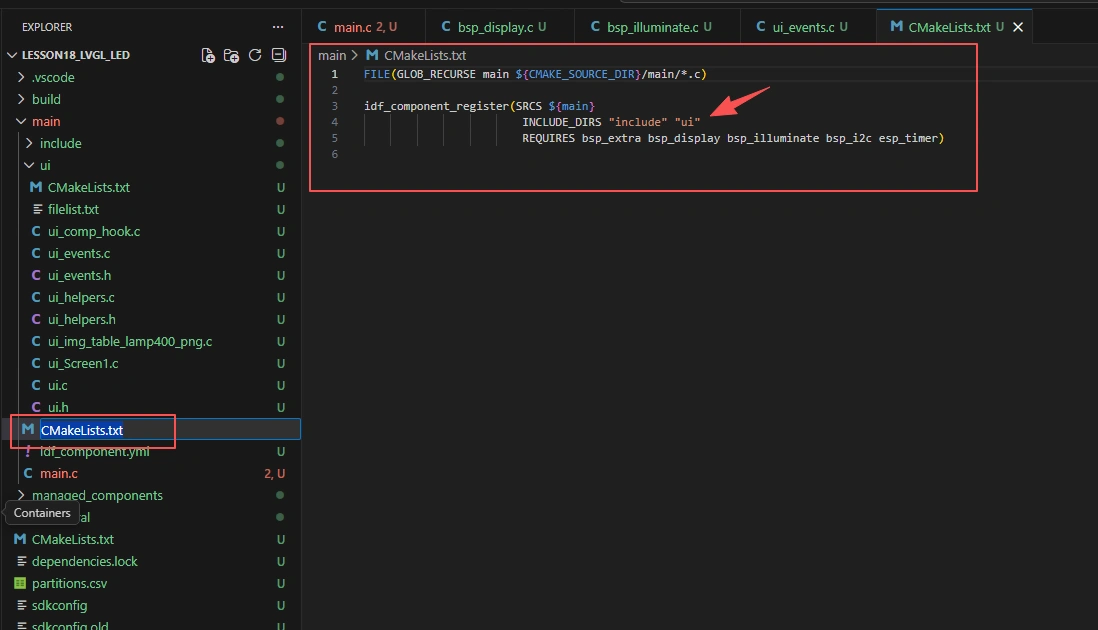1098x630 pixels.
Task: Click line 4 INCLUDE_DIRS in the editor
Action: pyautogui.click(x=562, y=122)
